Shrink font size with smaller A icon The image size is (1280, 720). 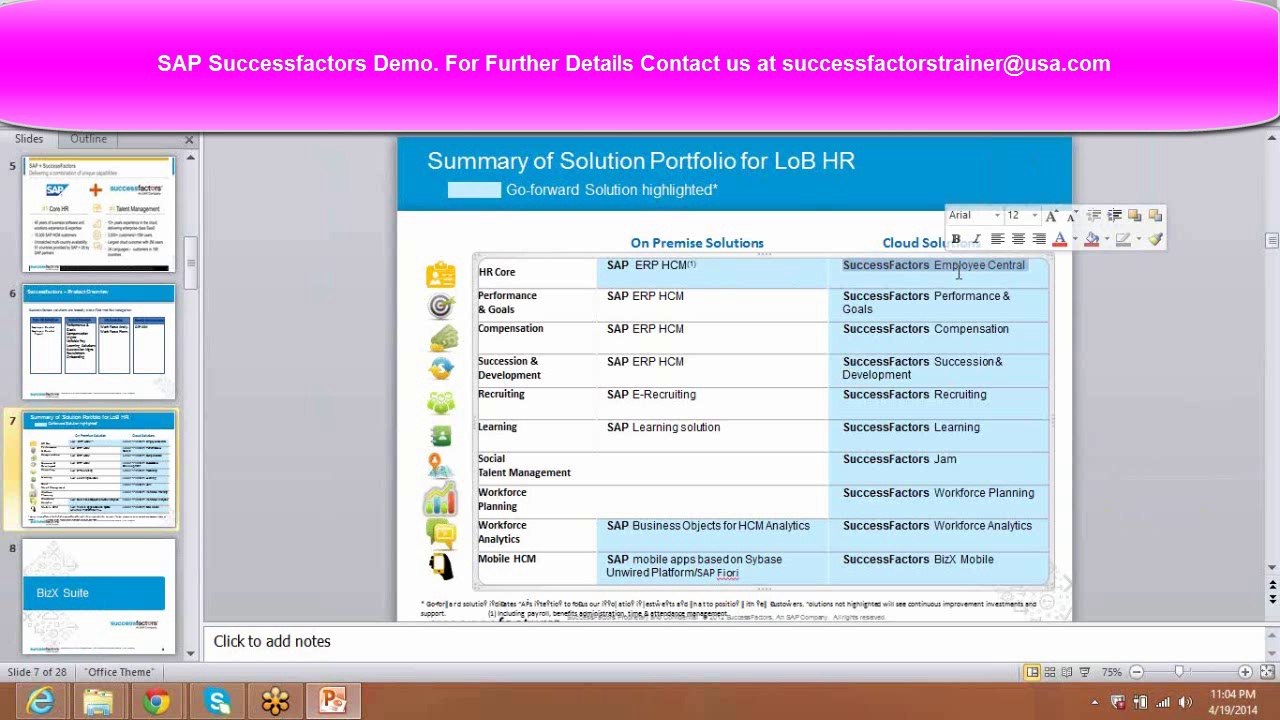1071,216
